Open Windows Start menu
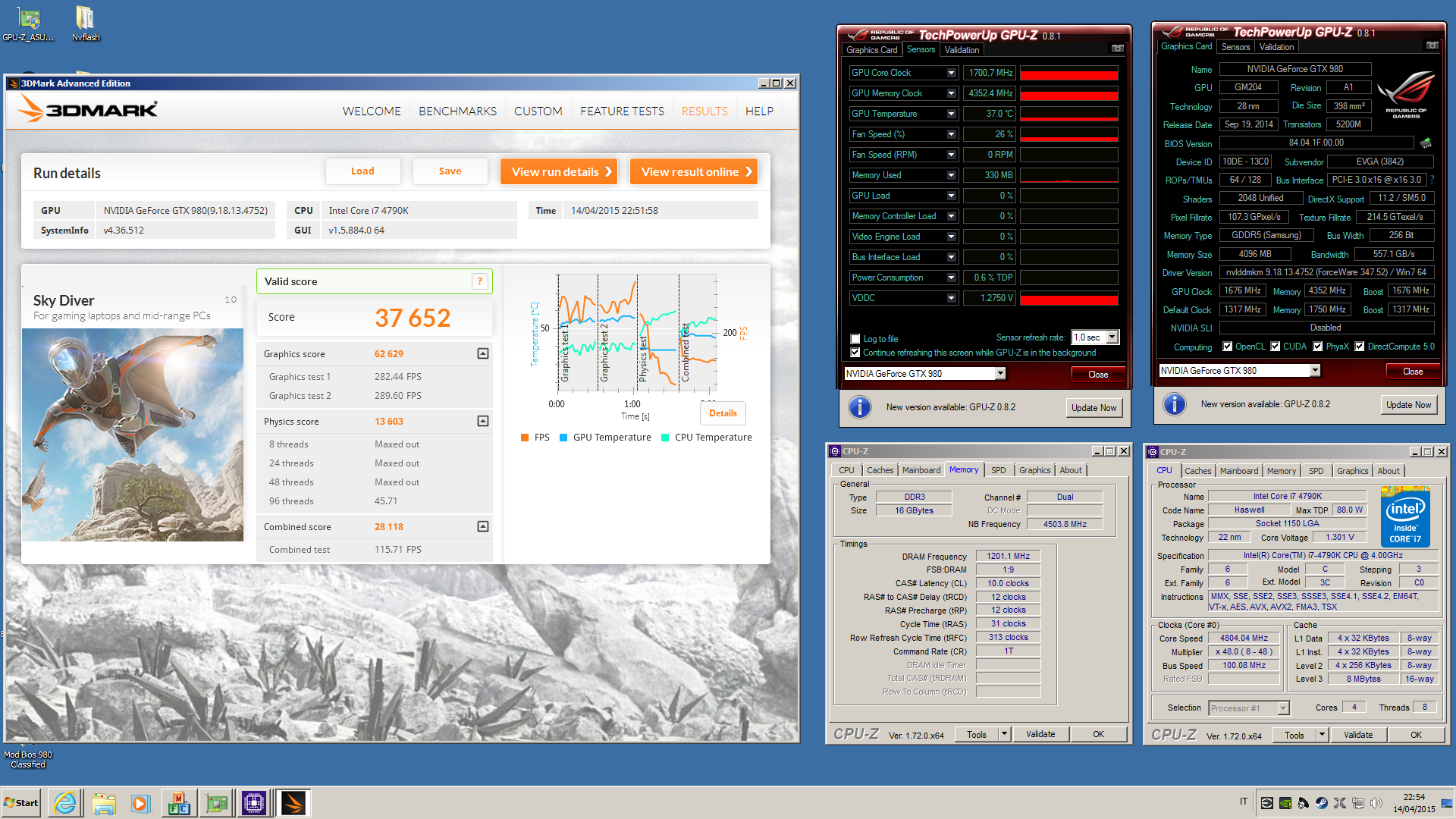The image size is (1456, 819). point(21,803)
